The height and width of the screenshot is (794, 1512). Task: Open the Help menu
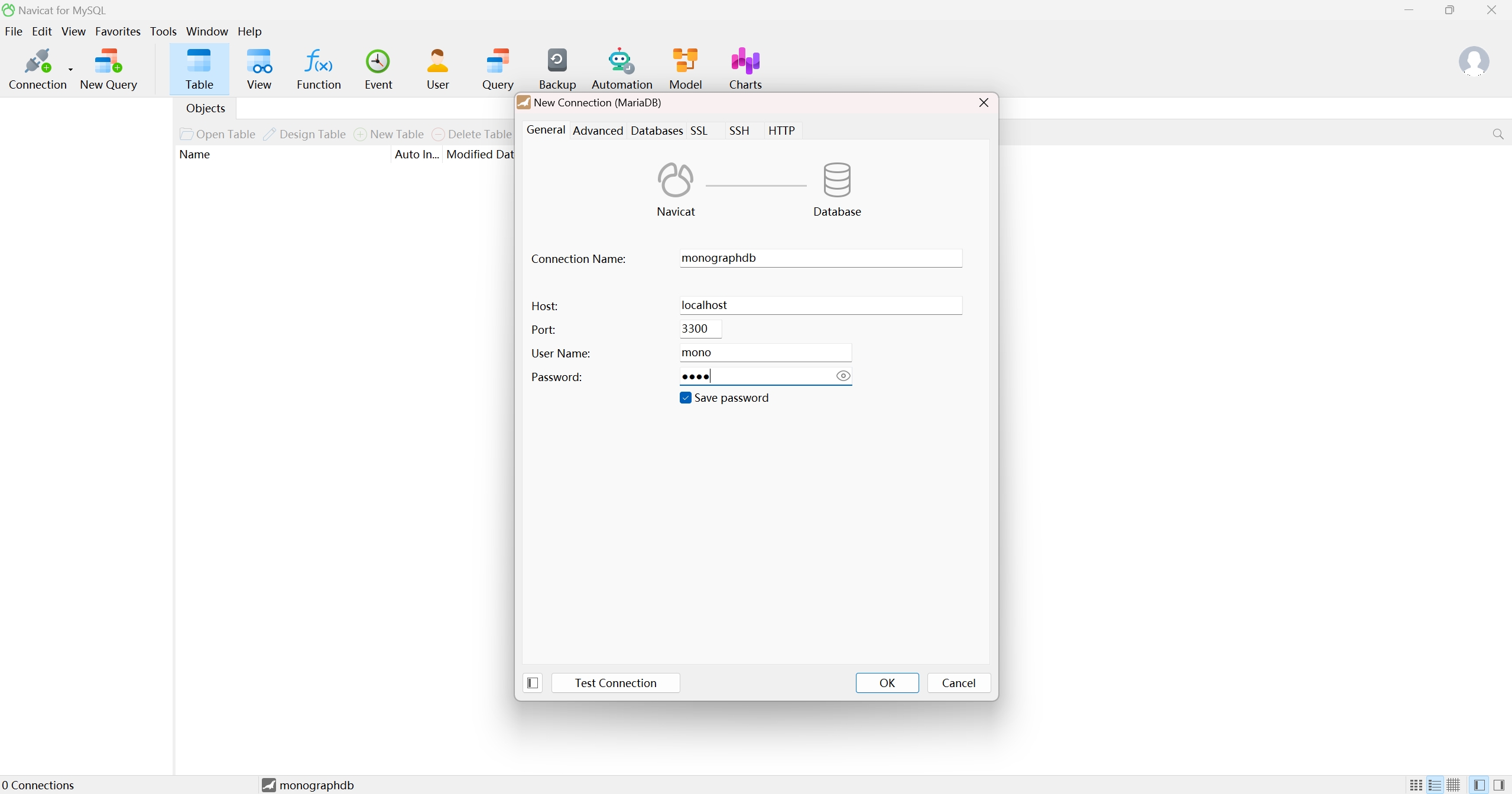[249, 31]
